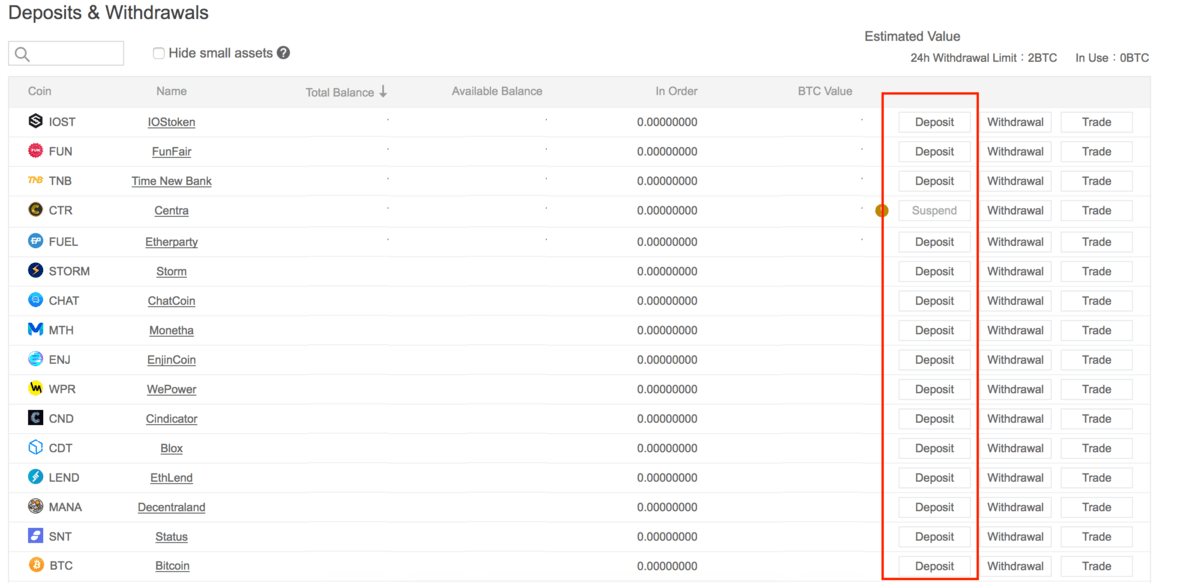Open the Centra name link
The image size is (1200, 583).
pyautogui.click(x=172, y=211)
